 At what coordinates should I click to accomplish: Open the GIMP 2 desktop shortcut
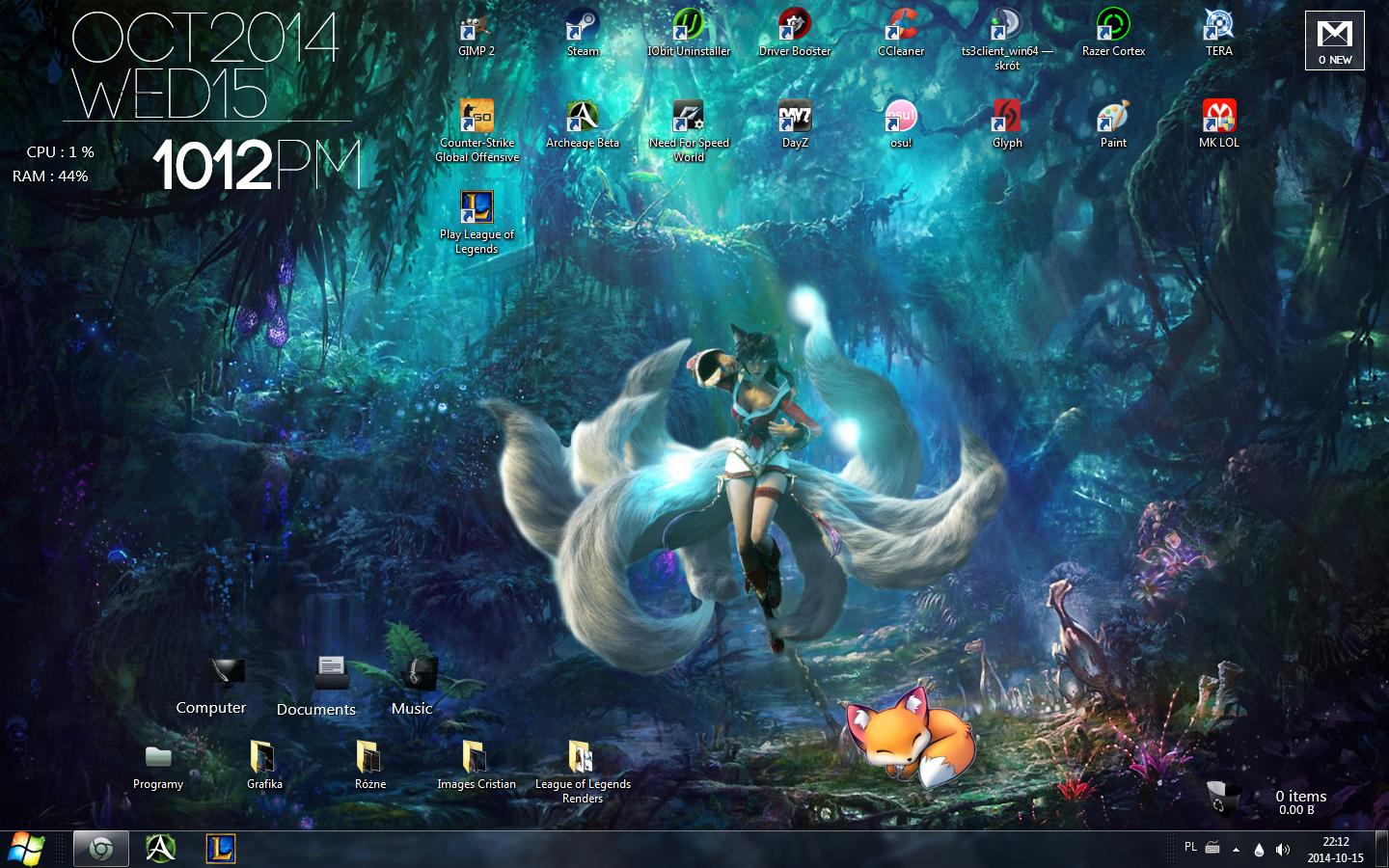(477, 33)
